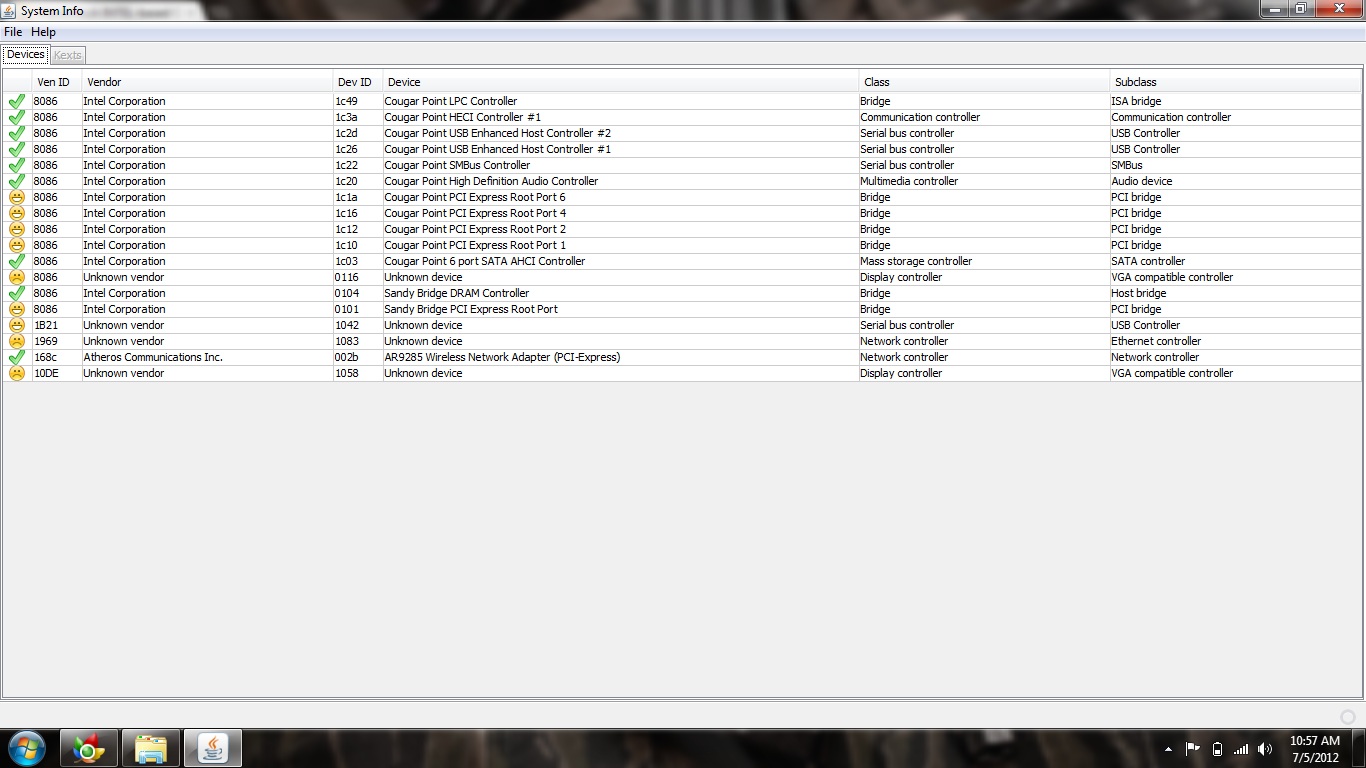Open the Windows Start menu
The width and height of the screenshot is (1366, 768).
tap(26, 748)
